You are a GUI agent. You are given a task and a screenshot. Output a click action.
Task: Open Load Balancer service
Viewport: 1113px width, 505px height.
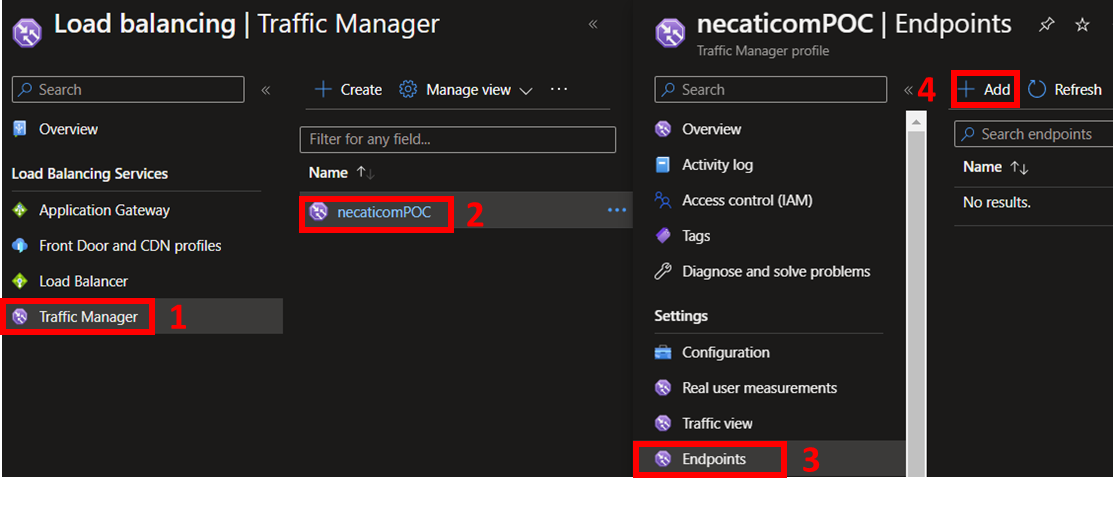[83, 281]
